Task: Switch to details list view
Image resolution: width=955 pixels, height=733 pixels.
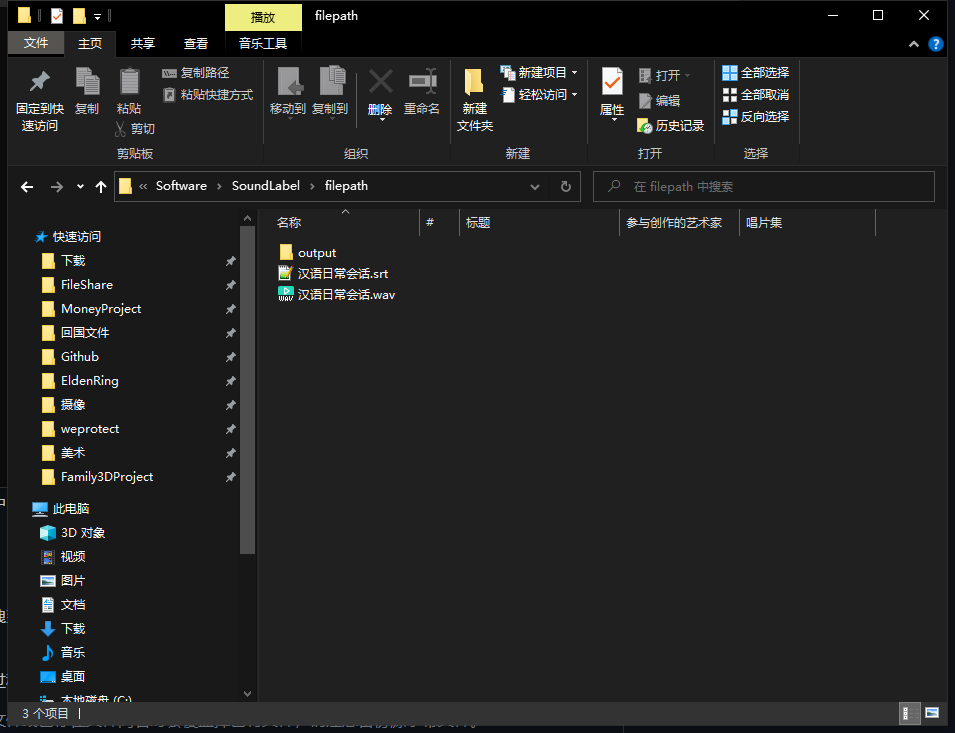Action: click(910, 713)
